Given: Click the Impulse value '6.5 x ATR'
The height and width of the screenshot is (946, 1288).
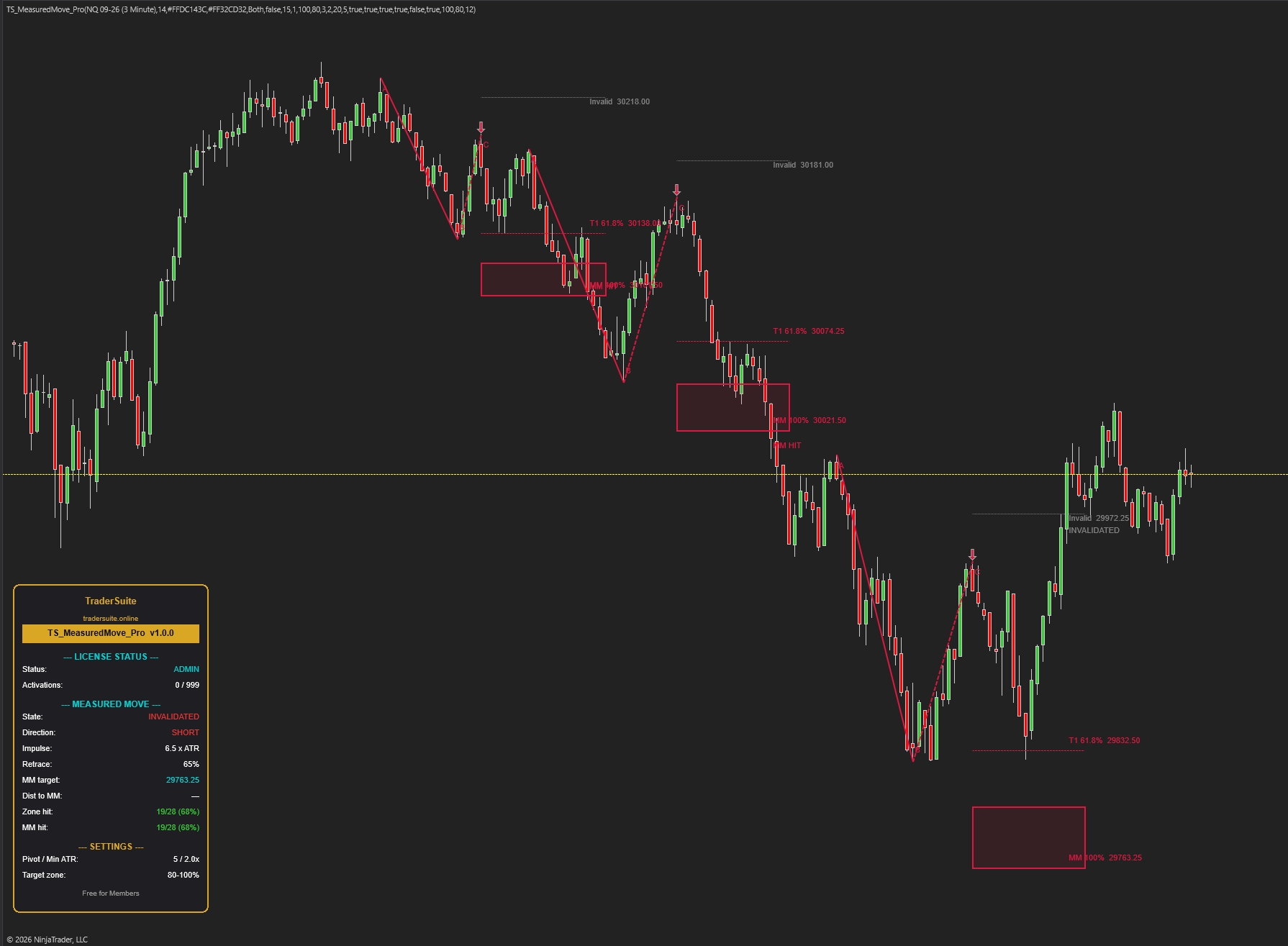Looking at the screenshot, I should point(182,748).
